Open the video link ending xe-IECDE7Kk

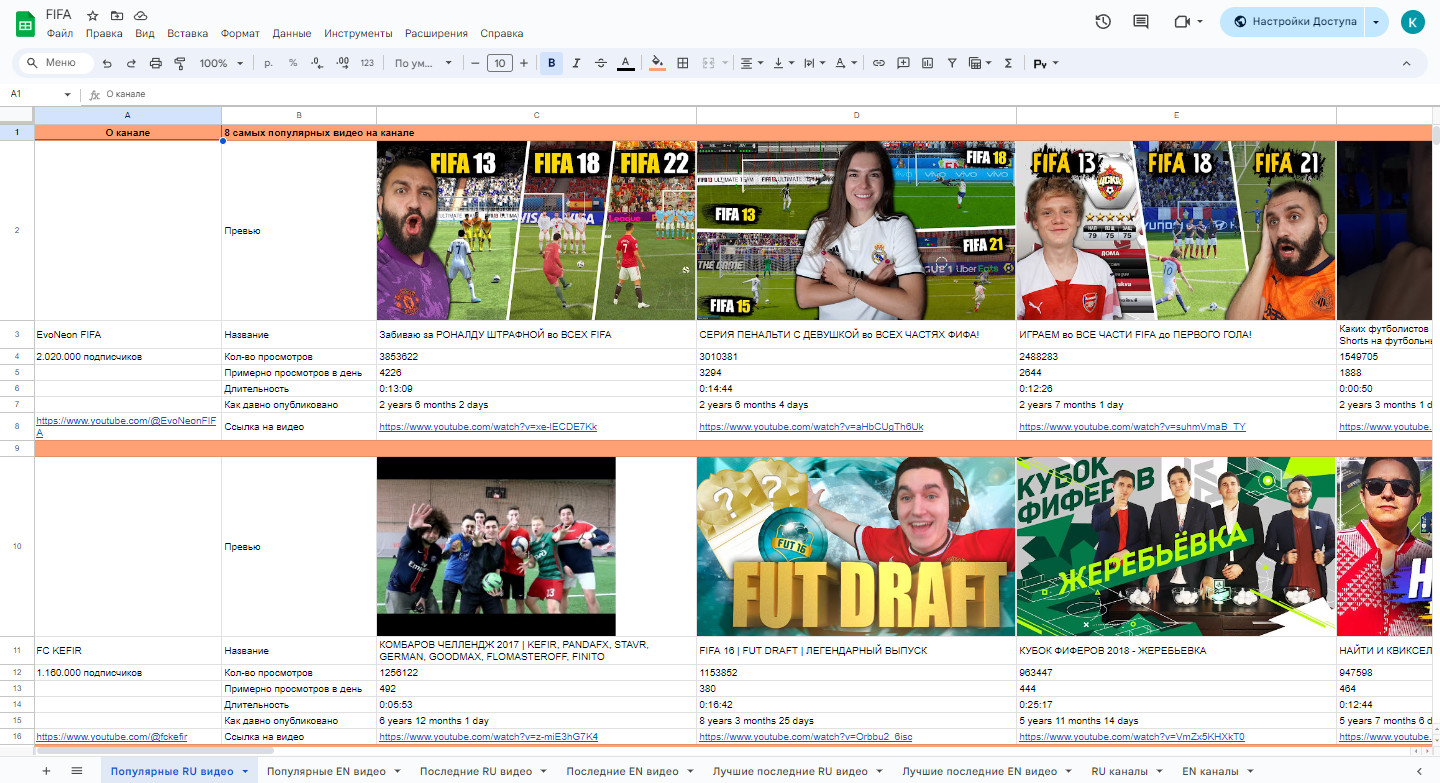[x=488, y=427]
